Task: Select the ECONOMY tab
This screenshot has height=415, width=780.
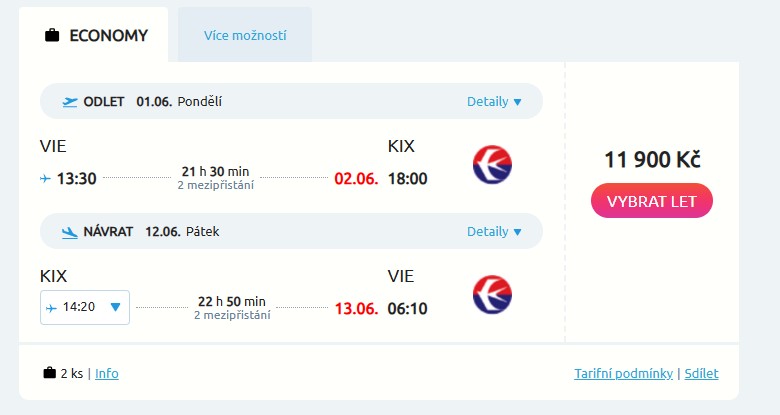Action: tap(97, 36)
